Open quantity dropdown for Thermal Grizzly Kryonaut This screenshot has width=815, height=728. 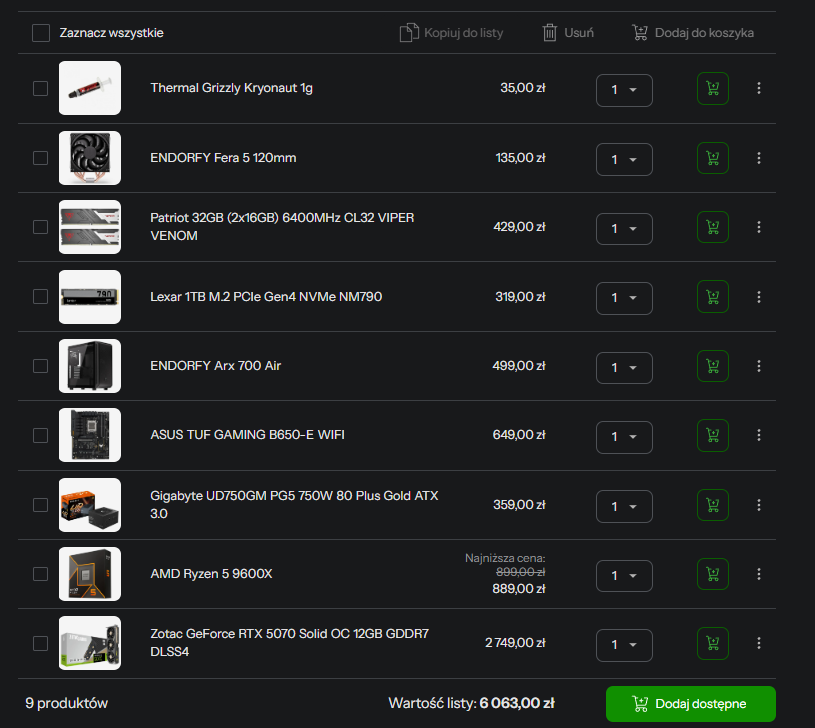click(624, 90)
